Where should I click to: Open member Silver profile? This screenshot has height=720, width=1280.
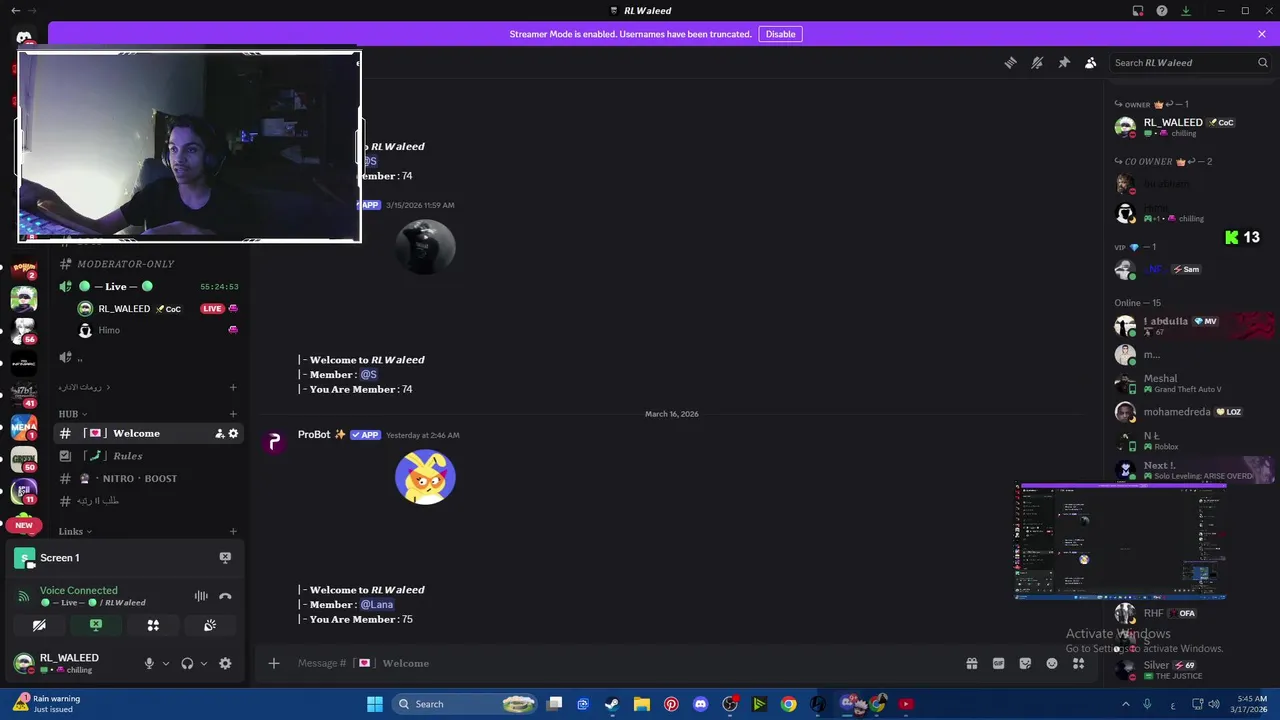click(1190, 669)
